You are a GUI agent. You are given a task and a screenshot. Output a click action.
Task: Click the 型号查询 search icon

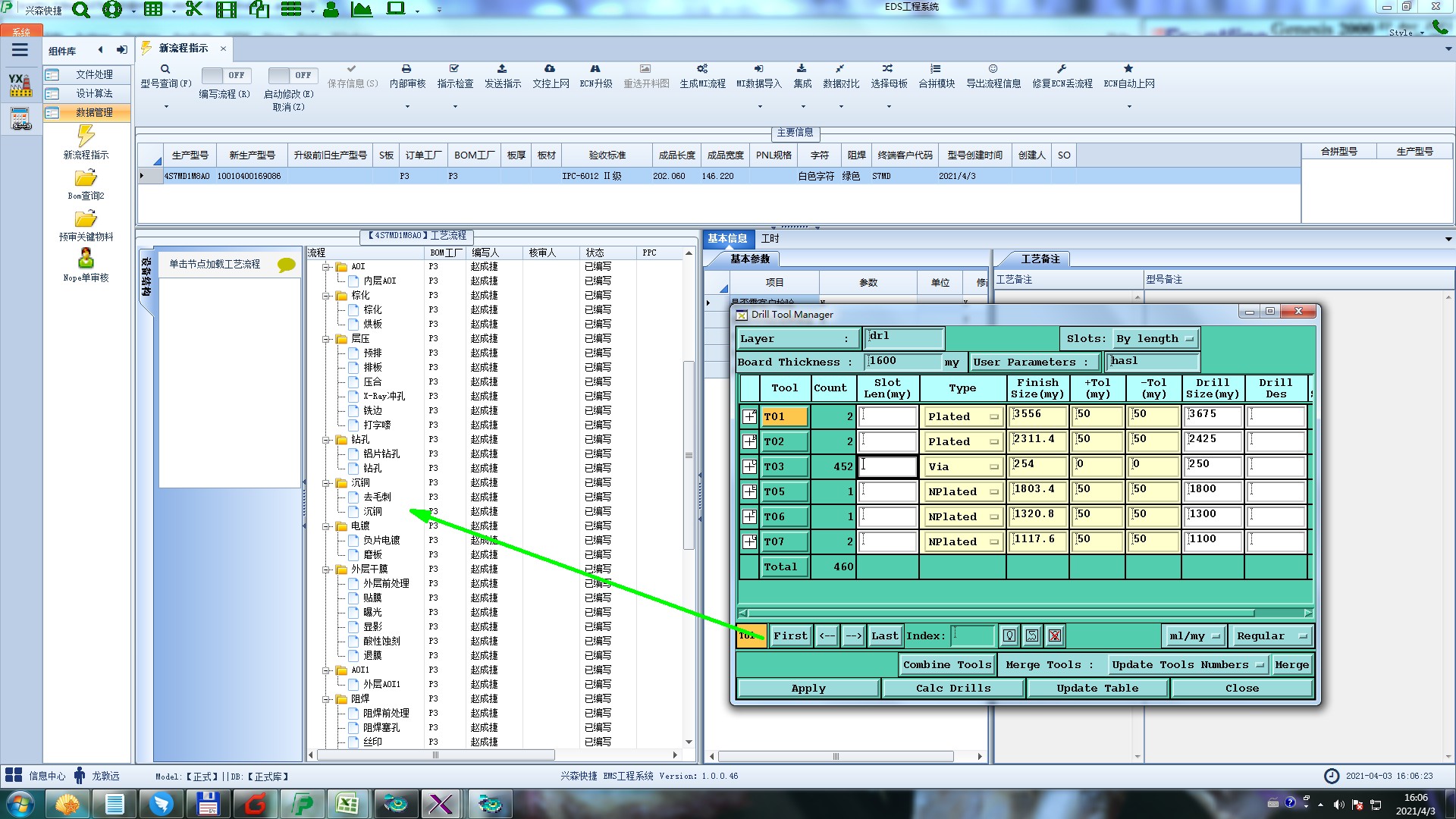165,69
